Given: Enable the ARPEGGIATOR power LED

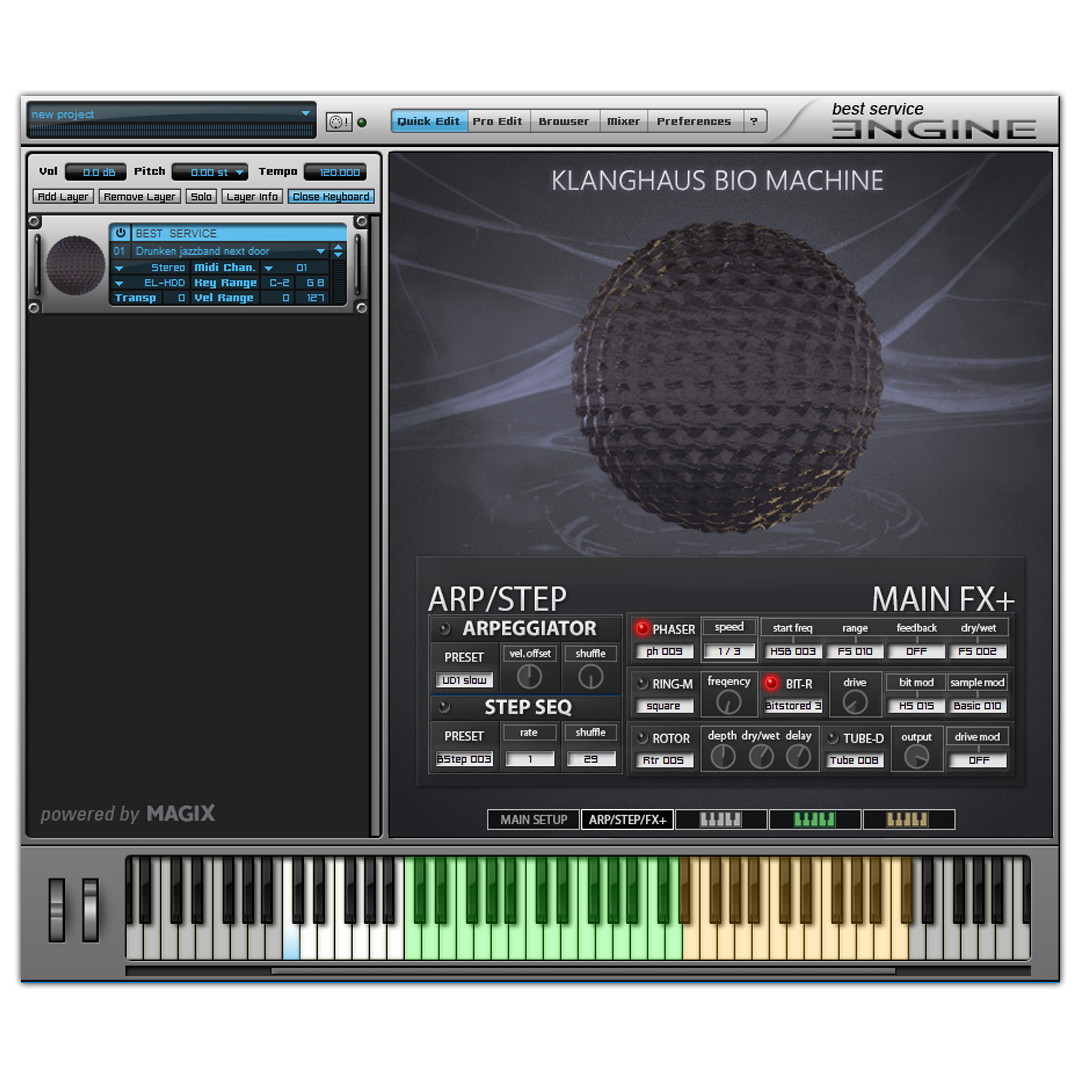Looking at the screenshot, I should tap(444, 629).
